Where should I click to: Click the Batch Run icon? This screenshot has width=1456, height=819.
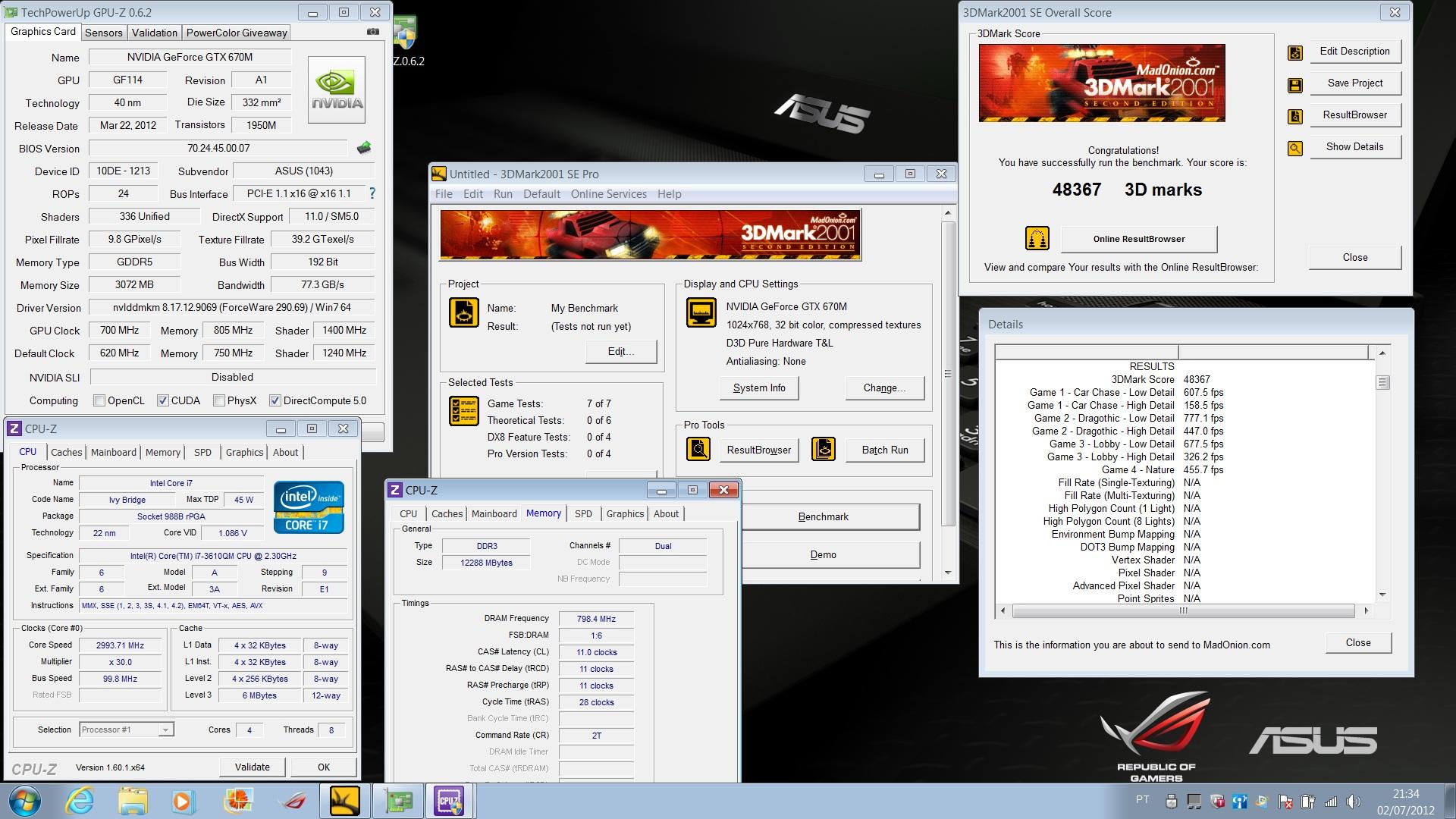[824, 450]
